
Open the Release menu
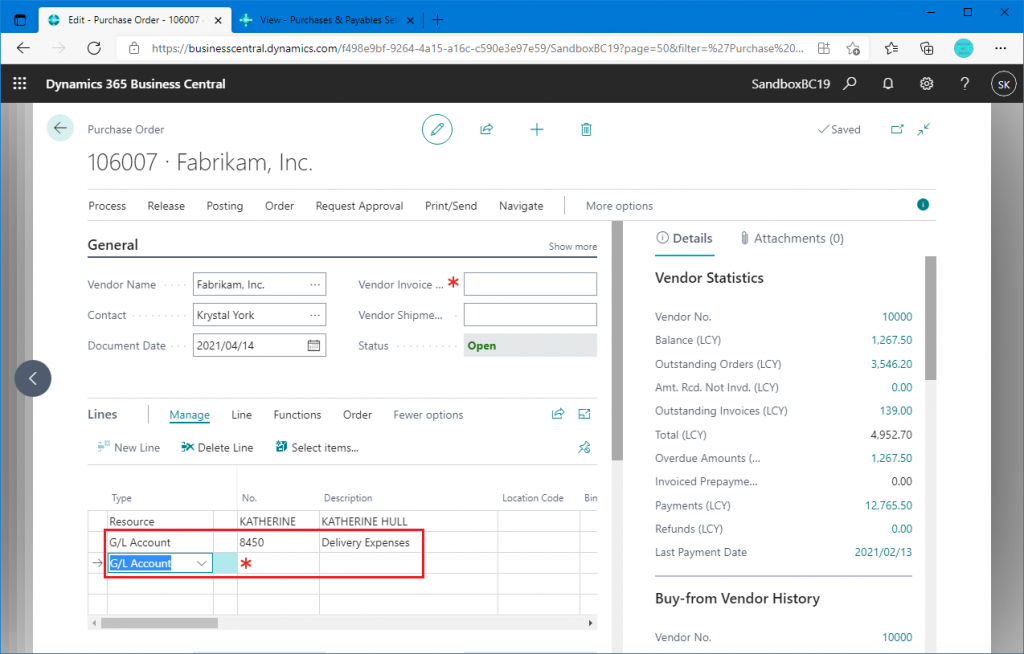[166, 206]
